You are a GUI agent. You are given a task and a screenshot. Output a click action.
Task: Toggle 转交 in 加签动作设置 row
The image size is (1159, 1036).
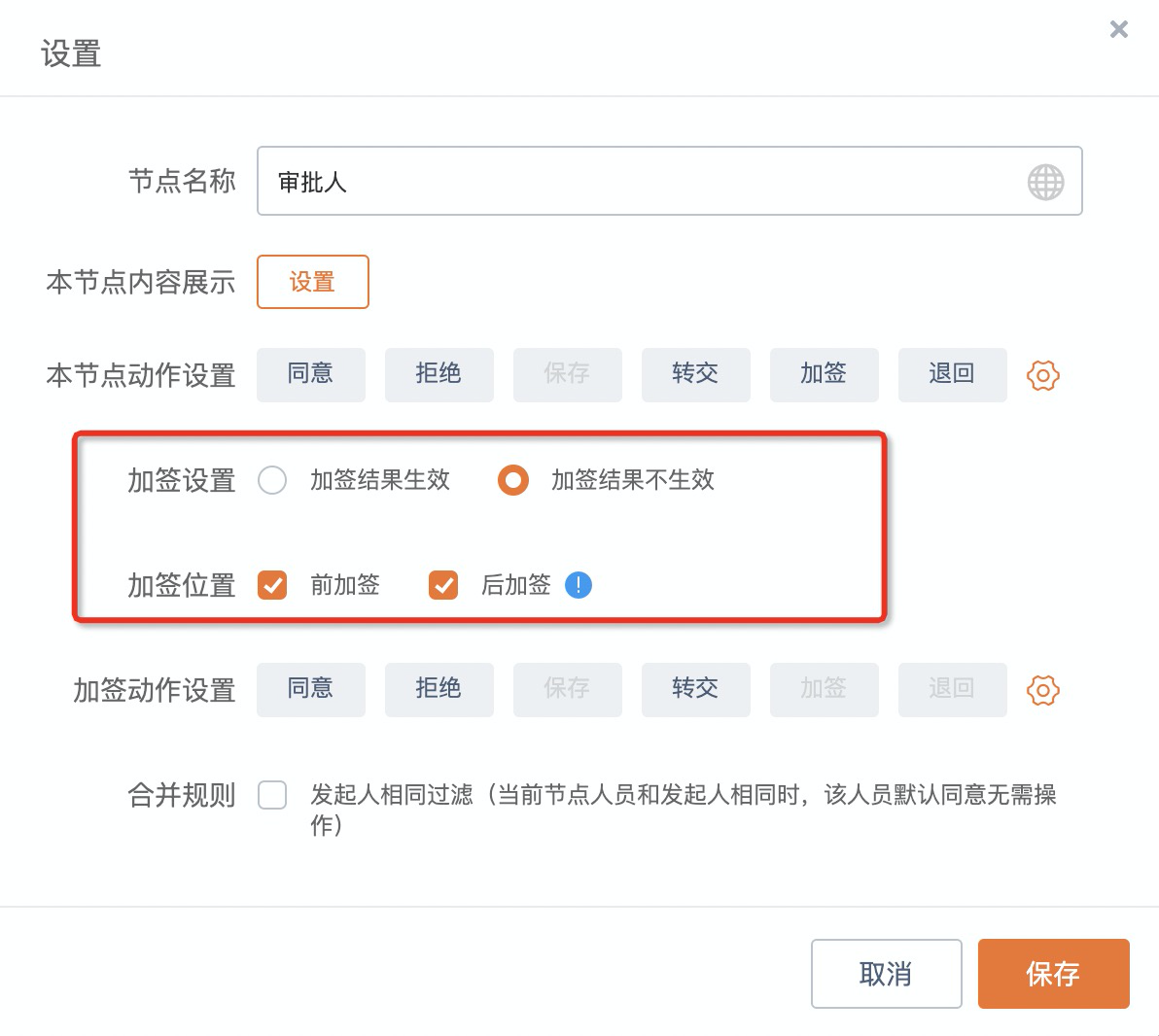coord(695,689)
